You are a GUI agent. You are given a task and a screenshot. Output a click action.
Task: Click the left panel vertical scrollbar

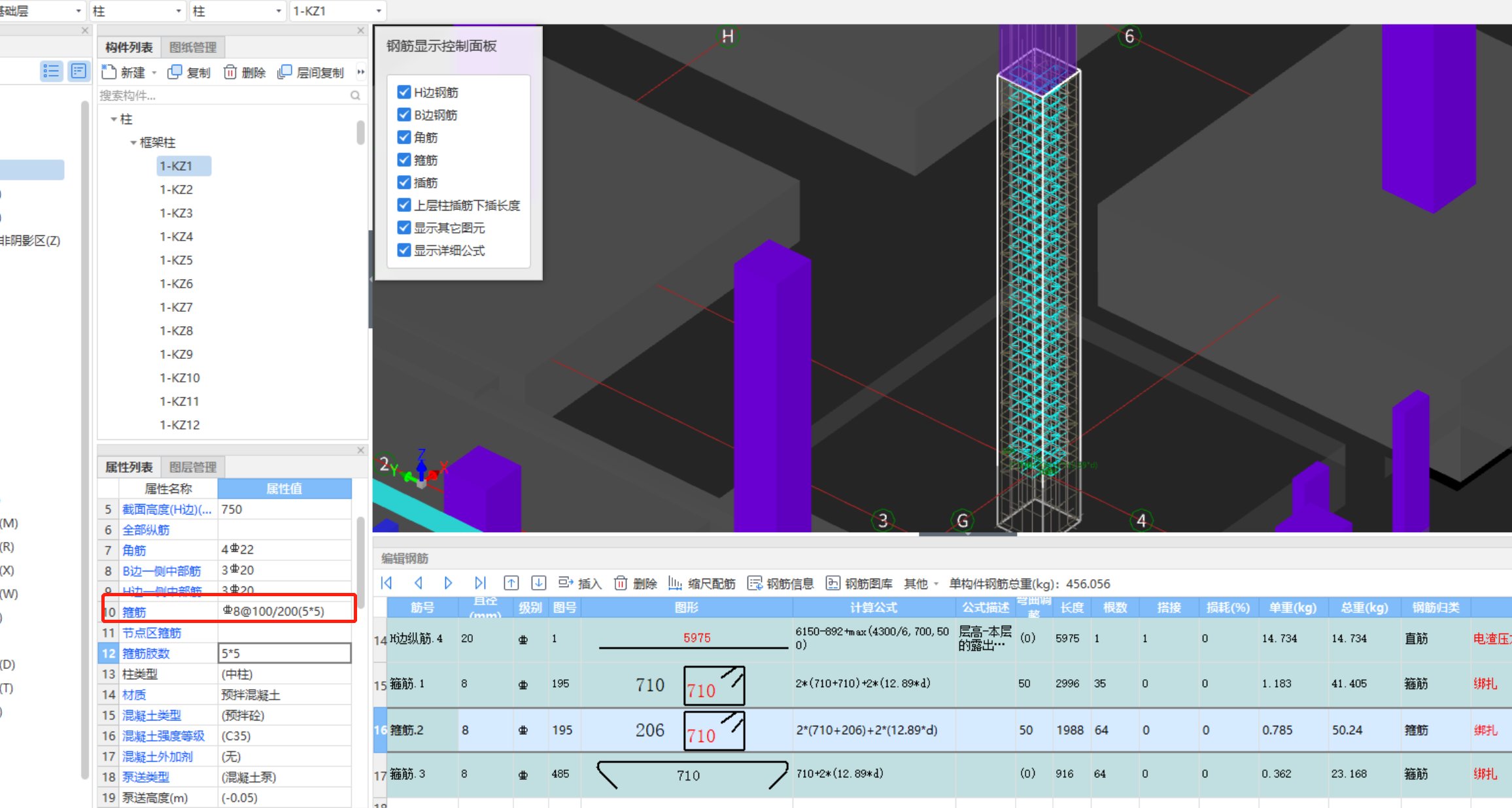(84, 439)
